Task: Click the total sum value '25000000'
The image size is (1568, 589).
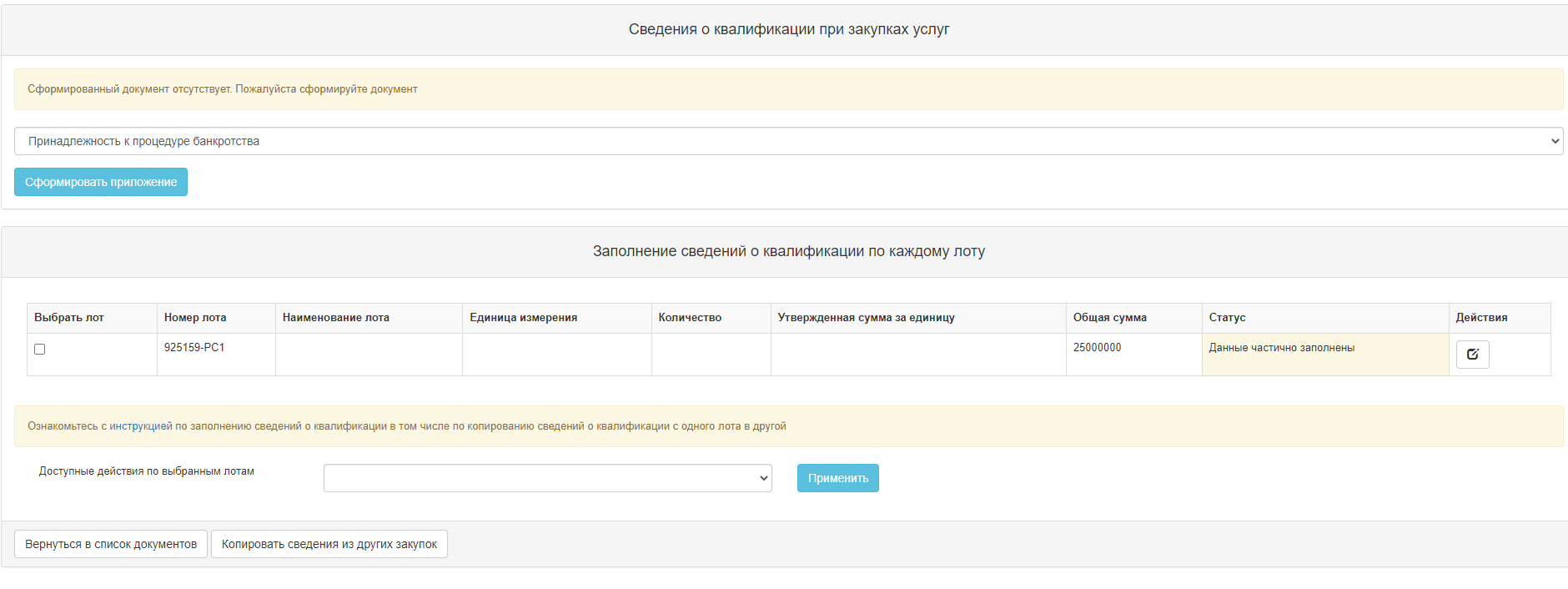Action: (x=1097, y=348)
